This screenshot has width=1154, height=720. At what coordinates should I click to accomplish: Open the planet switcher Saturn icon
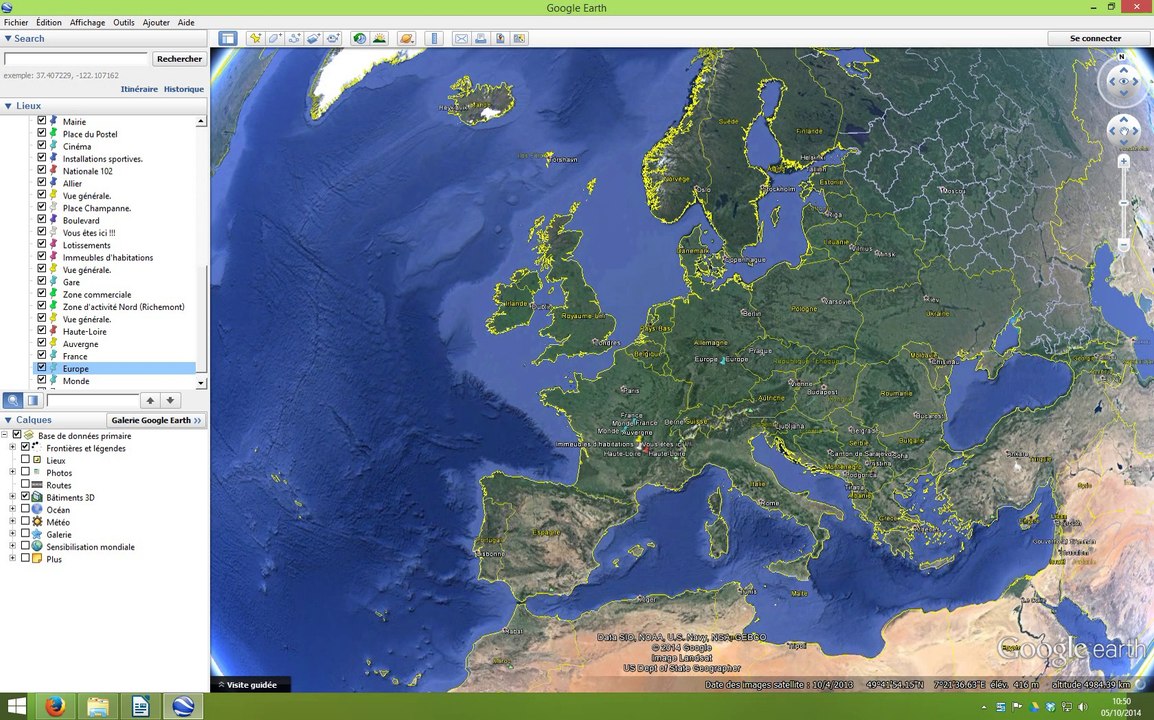coord(406,38)
